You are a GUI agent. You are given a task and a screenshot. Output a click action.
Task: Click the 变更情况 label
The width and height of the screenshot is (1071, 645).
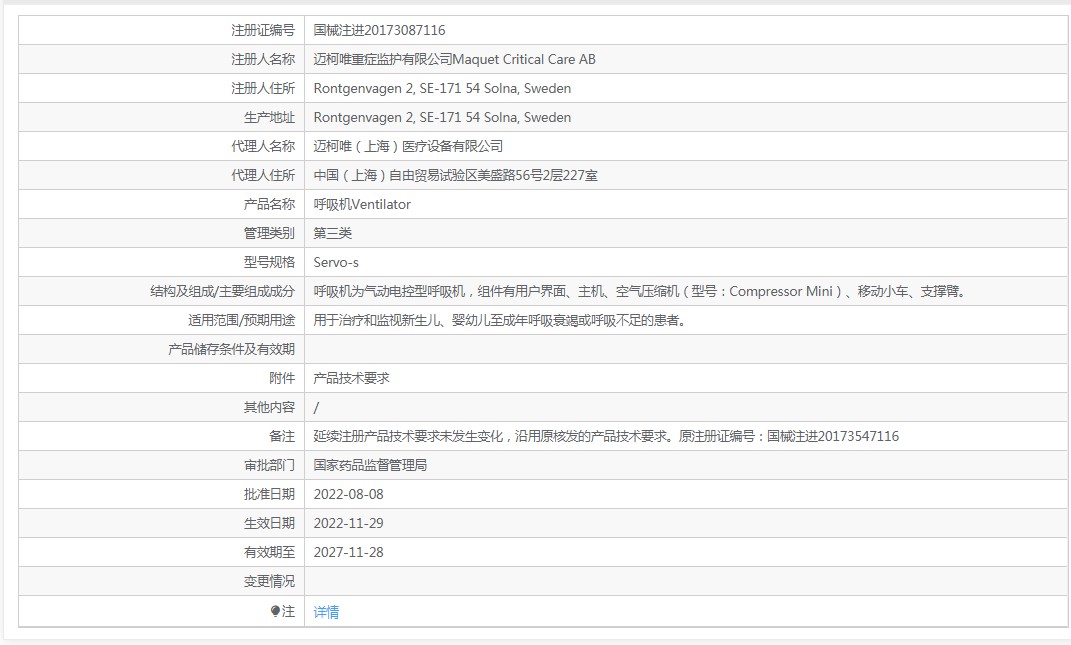pos(269,581)
